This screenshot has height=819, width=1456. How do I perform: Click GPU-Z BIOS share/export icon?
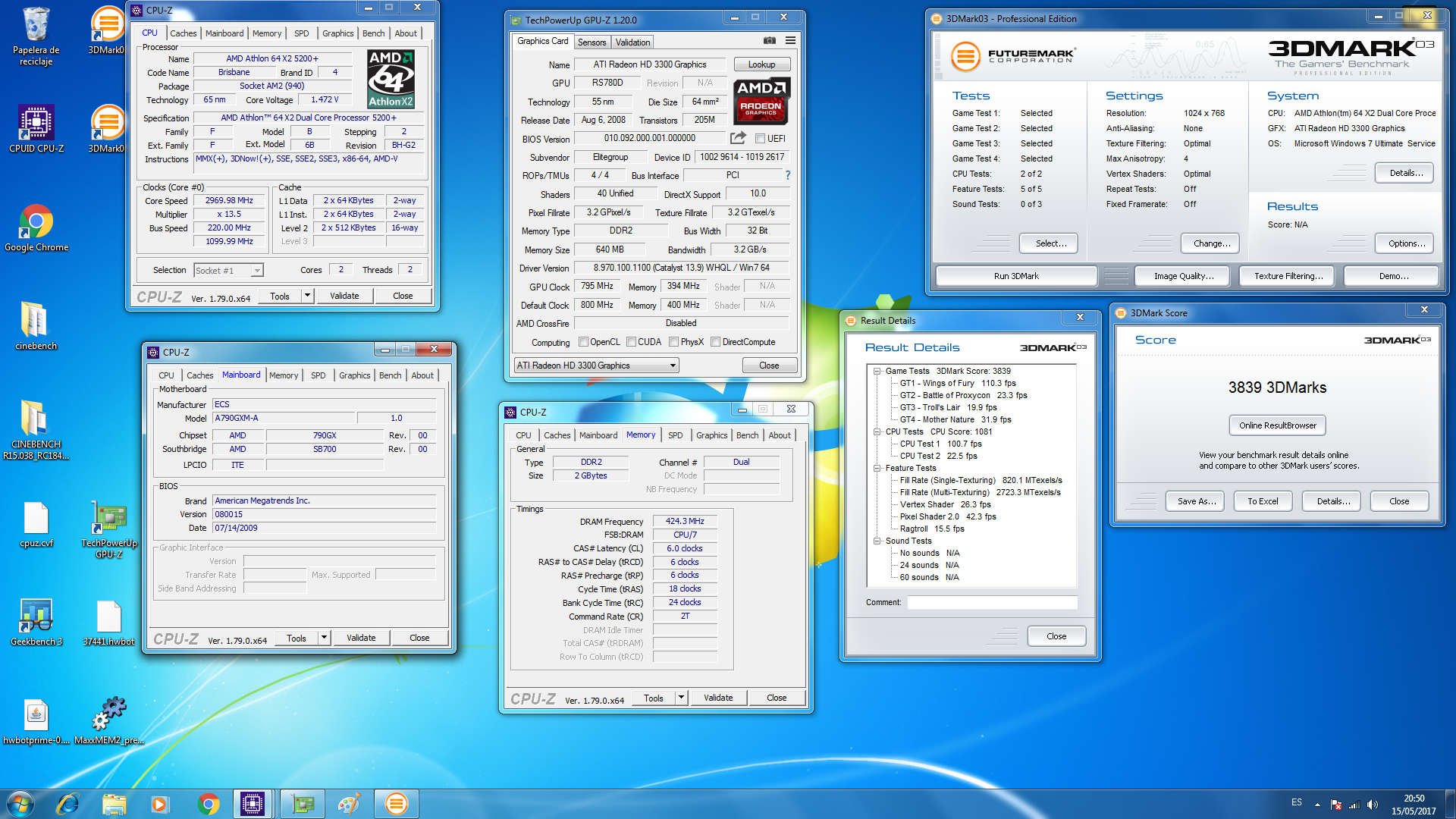click(x=738, y=138)
